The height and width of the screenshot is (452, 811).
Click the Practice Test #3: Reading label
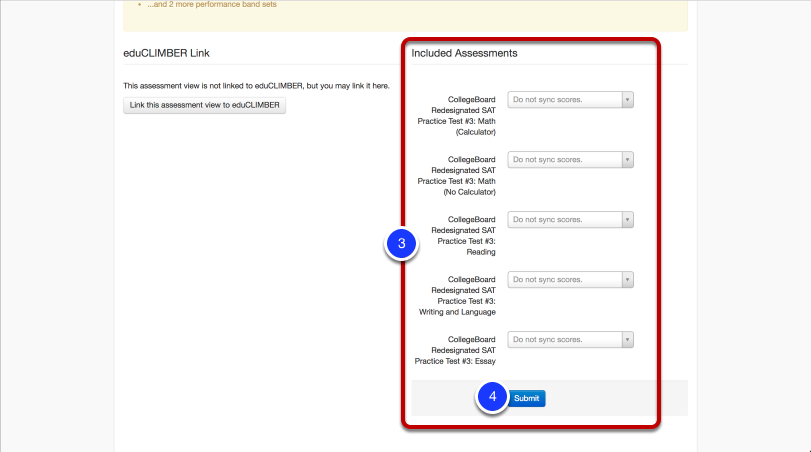click(x=463, y=236)
